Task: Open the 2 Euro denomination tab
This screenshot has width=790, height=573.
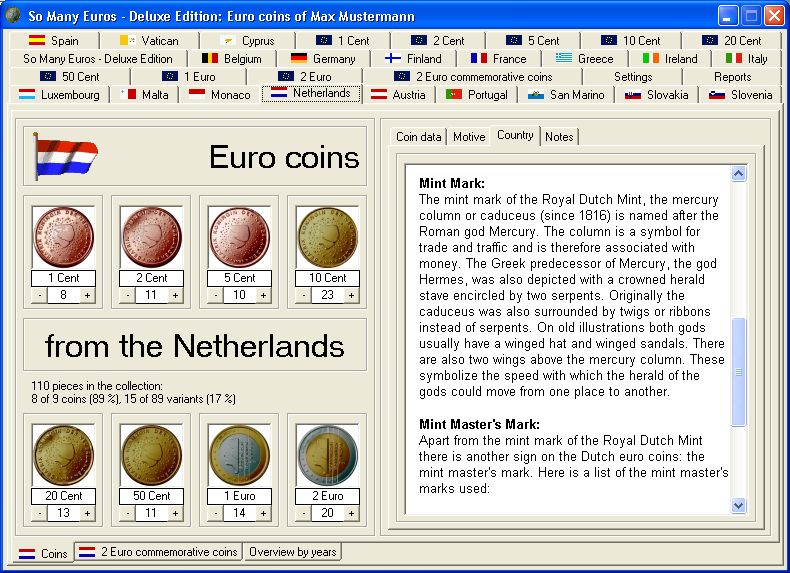Action: pyautogui.click(x=305, y=77)
